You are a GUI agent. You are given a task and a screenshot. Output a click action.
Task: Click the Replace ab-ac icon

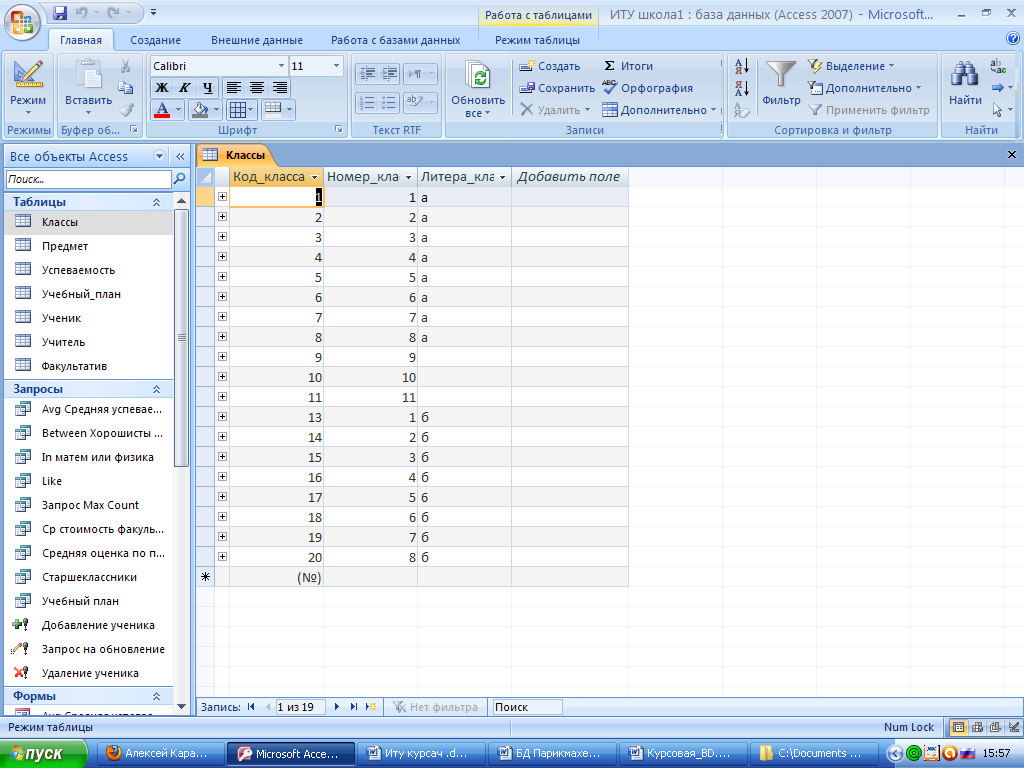coord(998,66)
